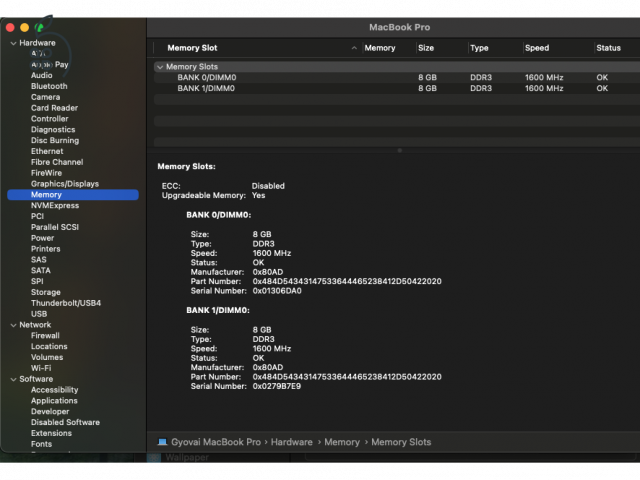The height and width of the screenshot is (480, 640).
Task: Collapse the Network section
Action: click(x=13, y=325)
